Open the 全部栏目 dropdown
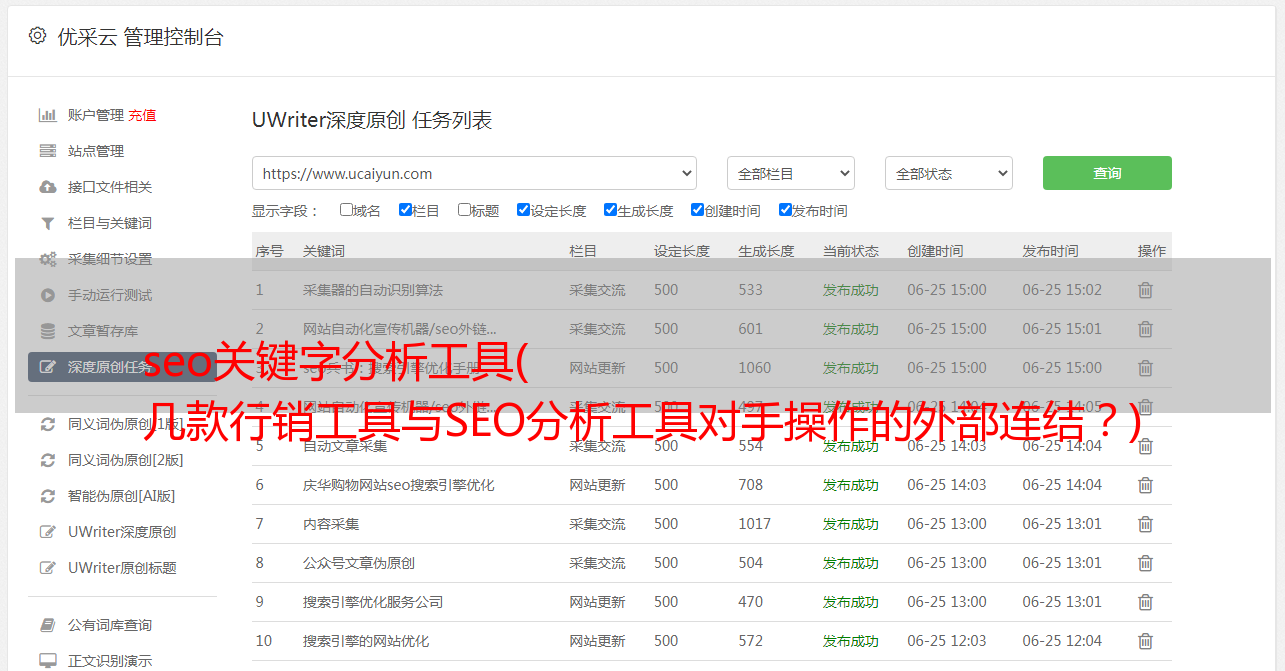The image size is (1285, 671). (x=790, y=173)
